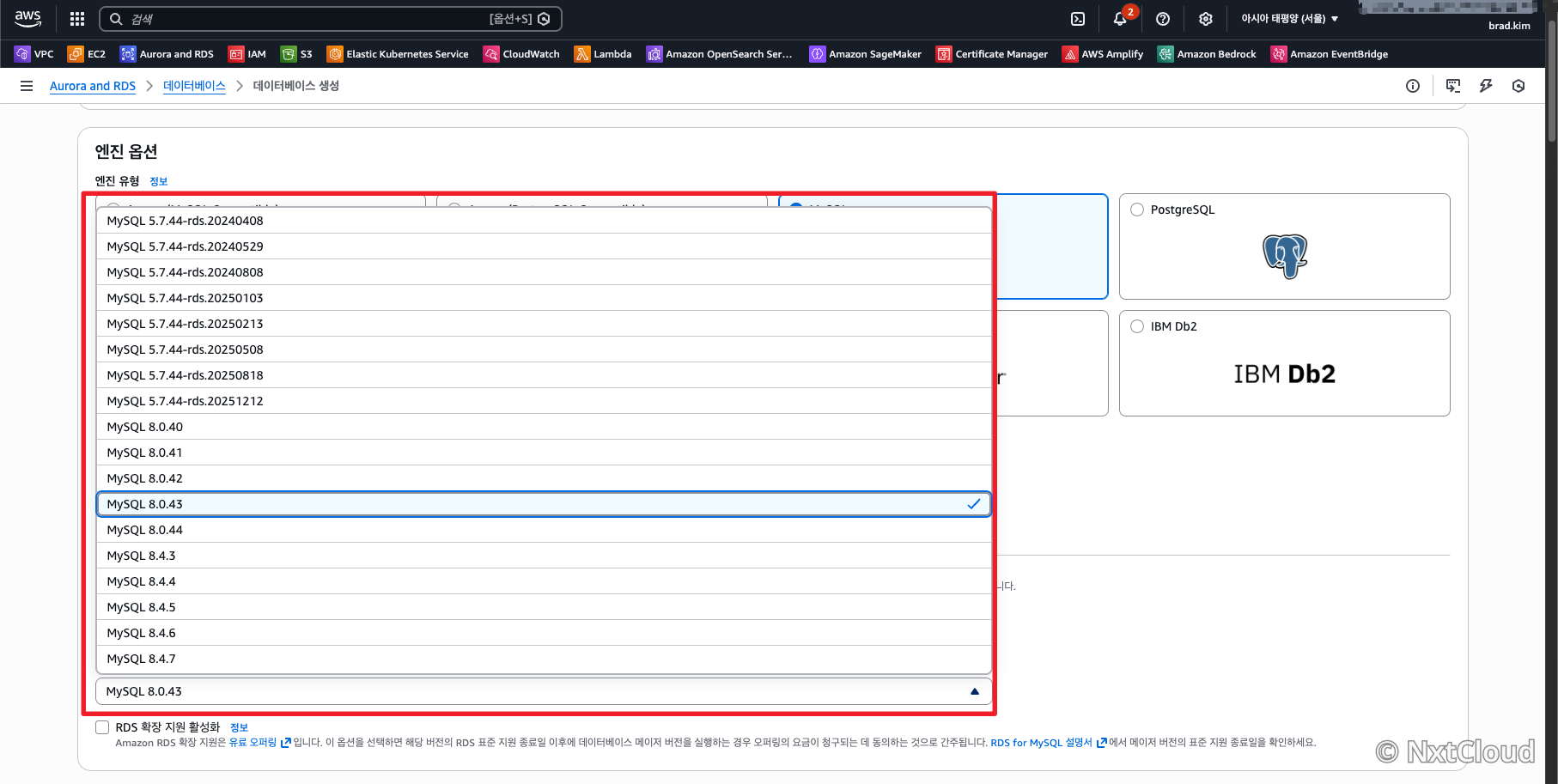Image resolution: width=1558 pixels, height=784 pixels.
Task: Open the Amazon EventBridge shortcut
Action: 1330,54
